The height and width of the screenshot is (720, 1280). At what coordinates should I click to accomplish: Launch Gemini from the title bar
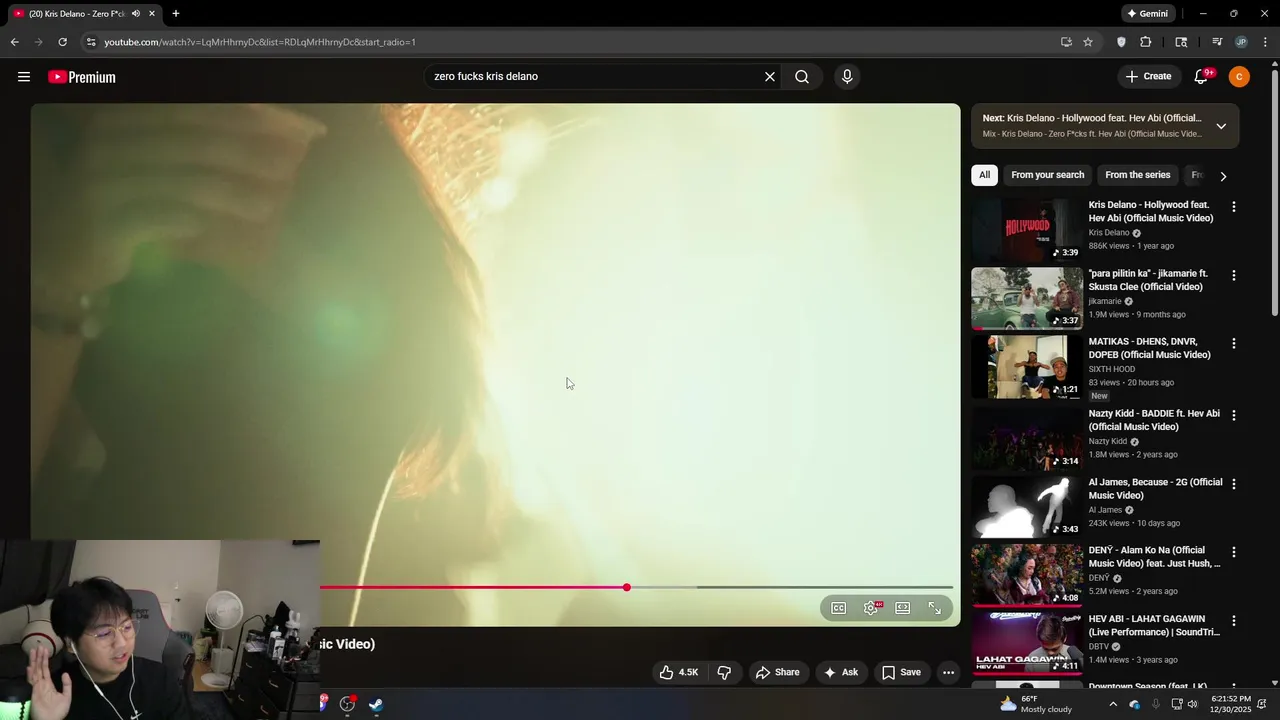click(x=1147, y=14)
